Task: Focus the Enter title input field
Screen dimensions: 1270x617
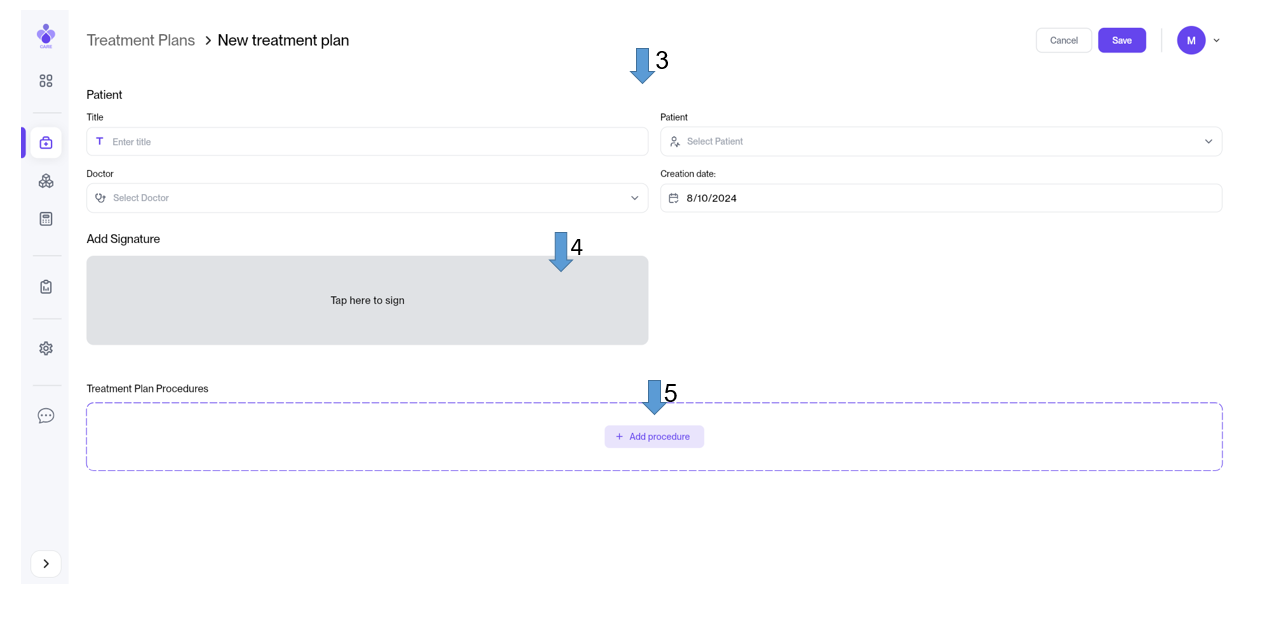Action: click(x=367, y=142)
